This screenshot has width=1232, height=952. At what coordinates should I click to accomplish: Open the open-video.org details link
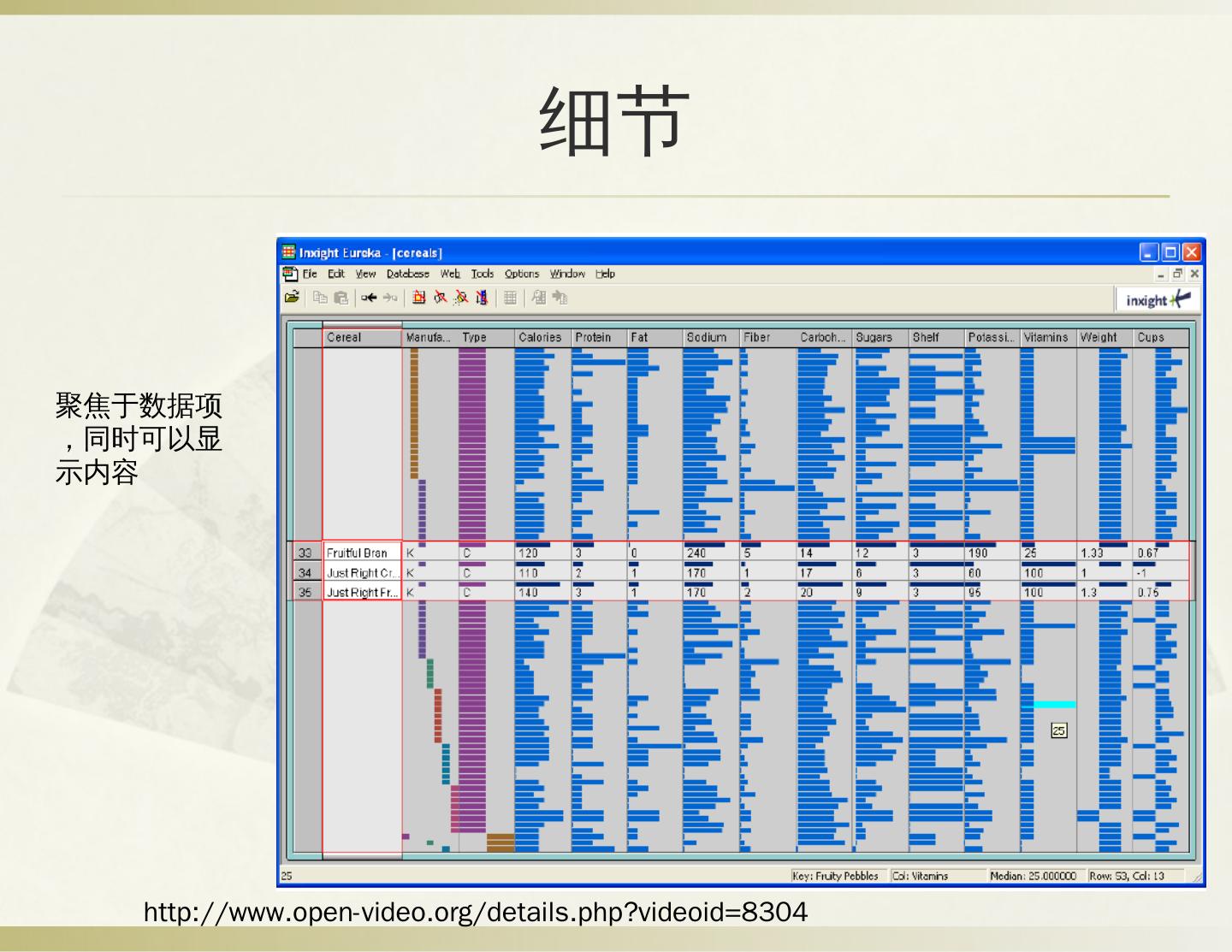coord(476,912)
